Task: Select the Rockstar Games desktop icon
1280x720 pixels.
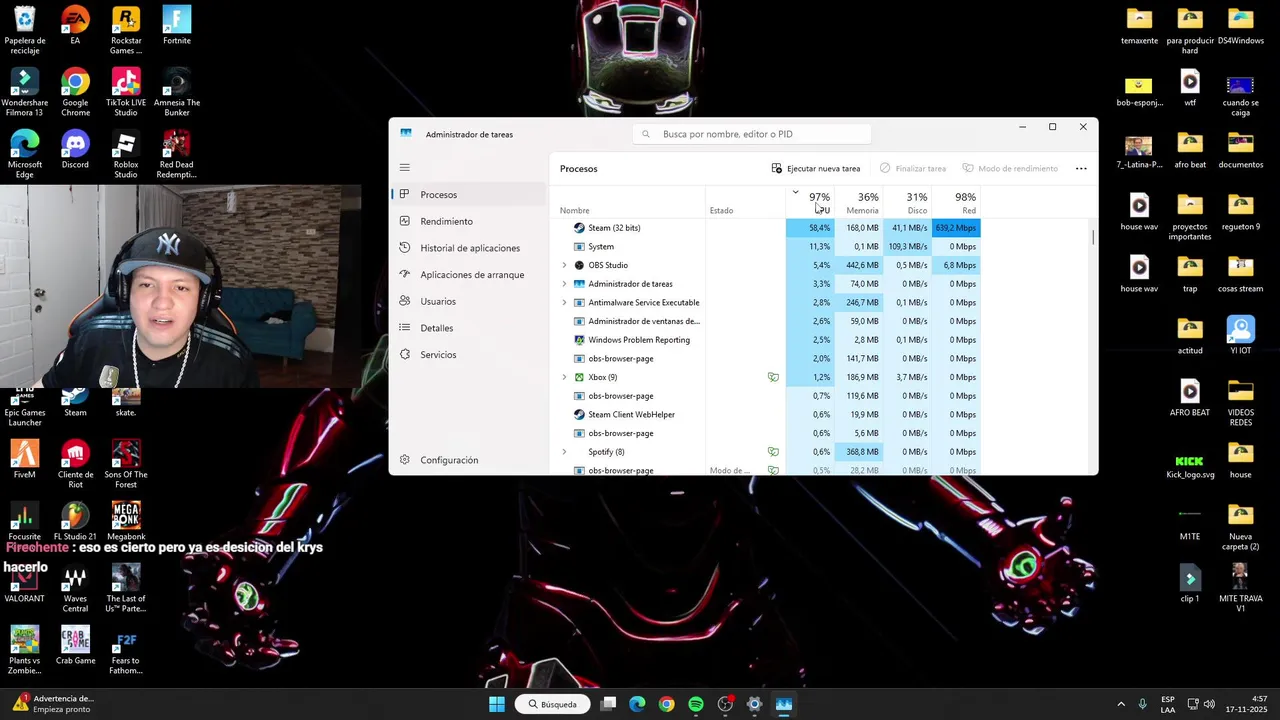Action: pyautogui.click(x=126, y=30)
